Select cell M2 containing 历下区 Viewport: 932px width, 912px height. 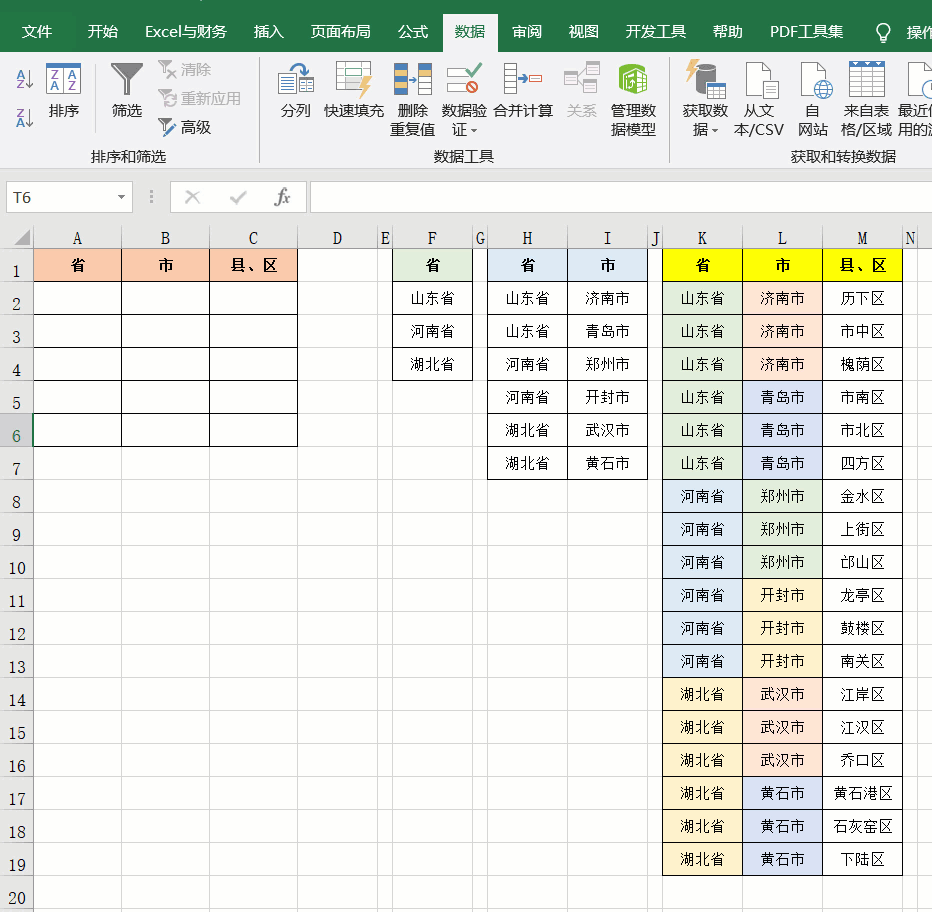pos(862,298)
